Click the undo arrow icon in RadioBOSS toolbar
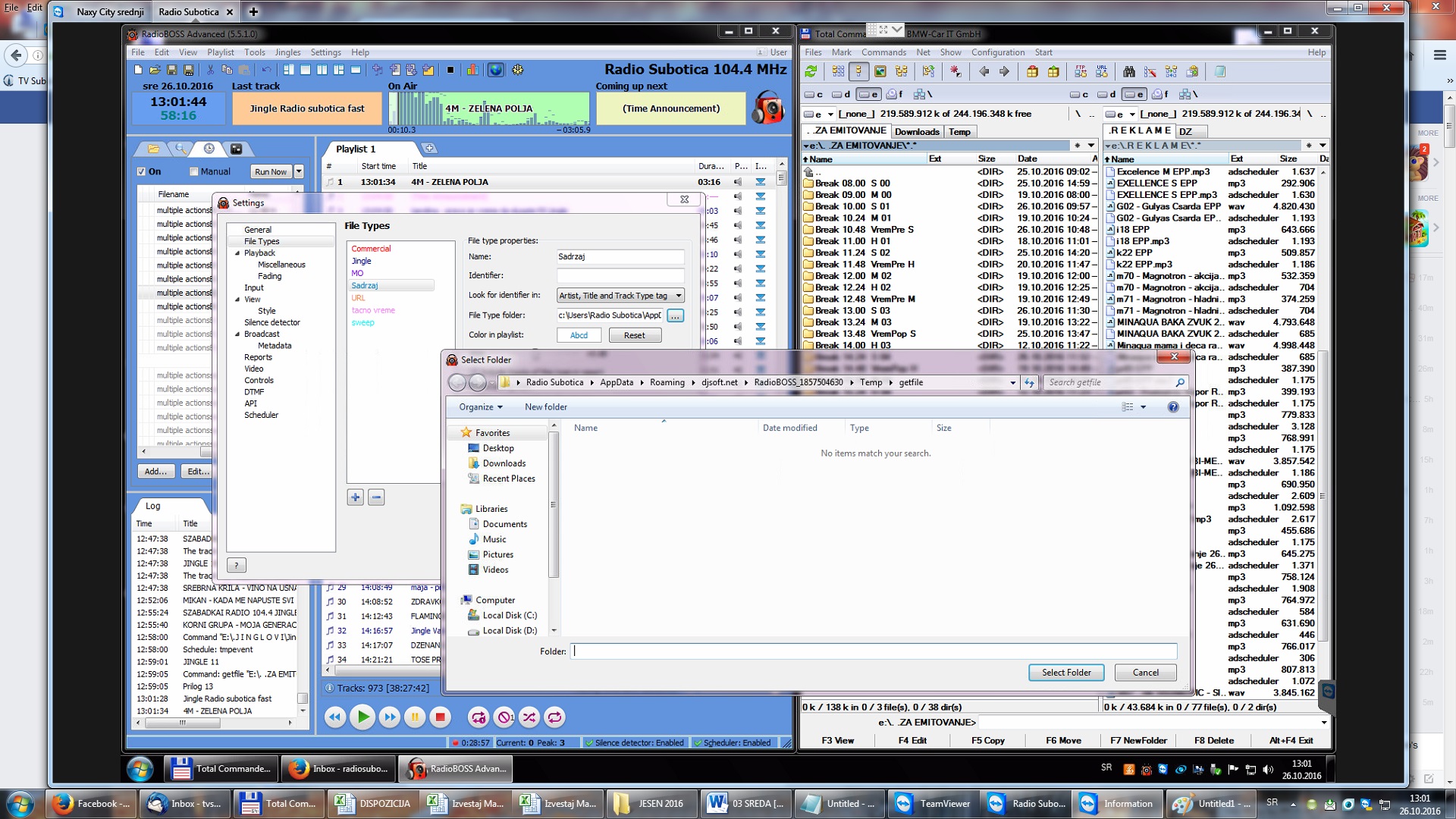 (266, 70)
